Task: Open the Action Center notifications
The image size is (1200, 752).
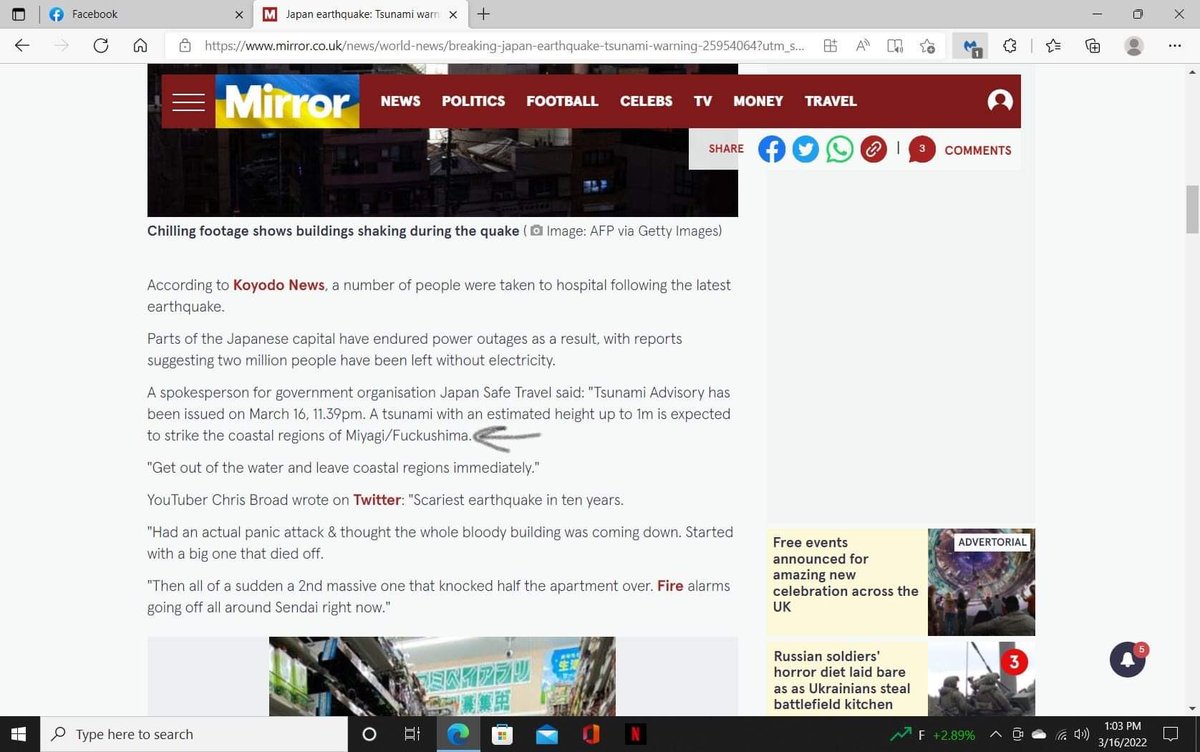Action: pyautogui.click(x=1171, y=734)
